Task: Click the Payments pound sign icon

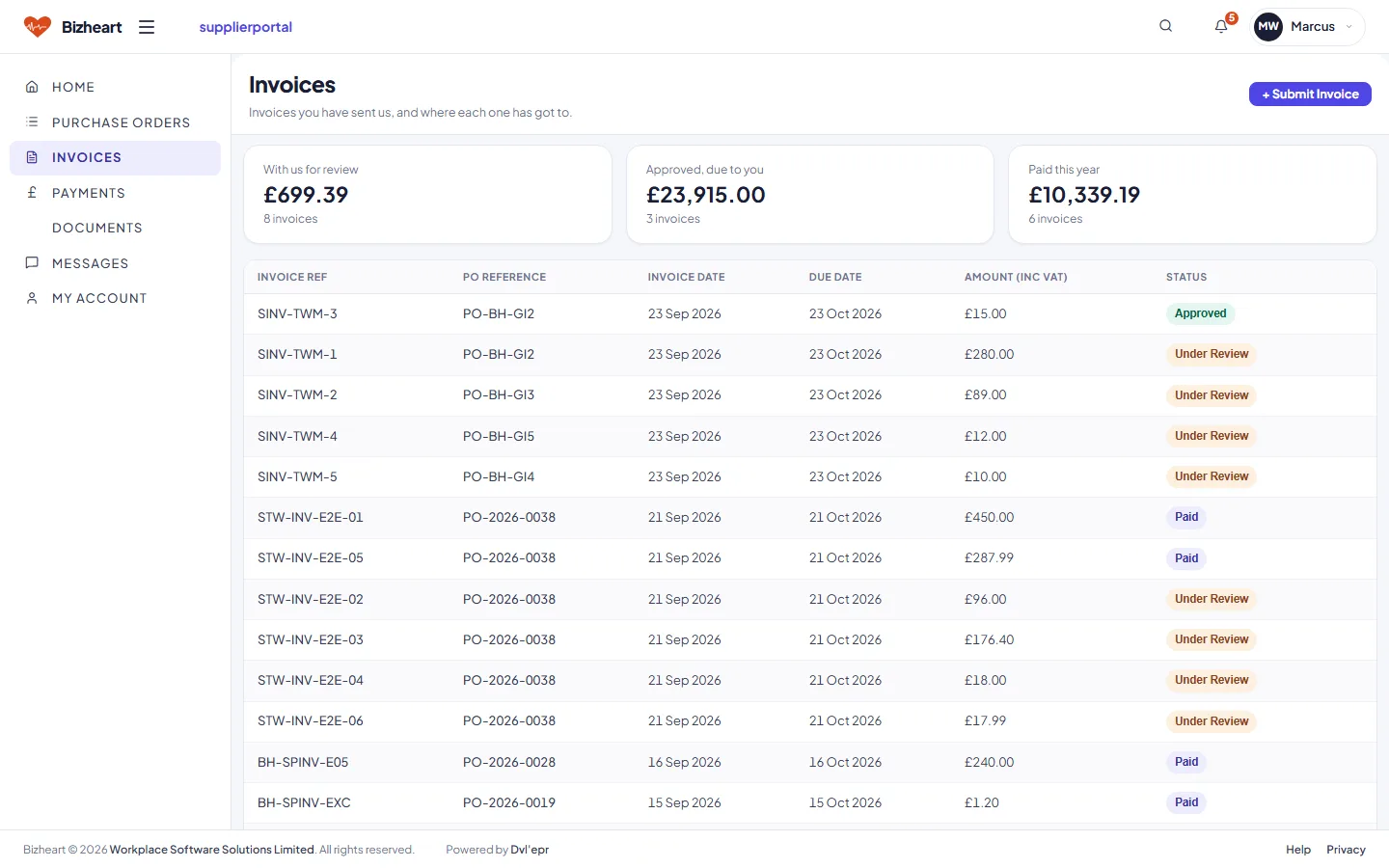Action: tap(32, 193)
